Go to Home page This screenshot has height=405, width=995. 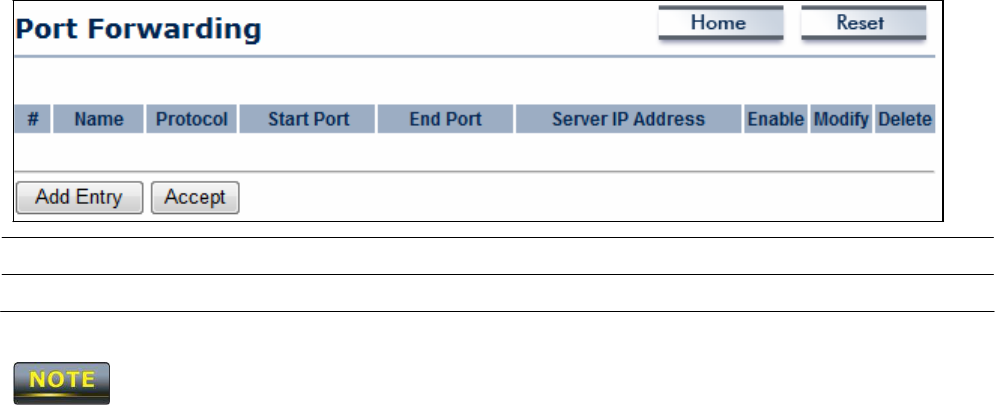(x=721, y=23)
